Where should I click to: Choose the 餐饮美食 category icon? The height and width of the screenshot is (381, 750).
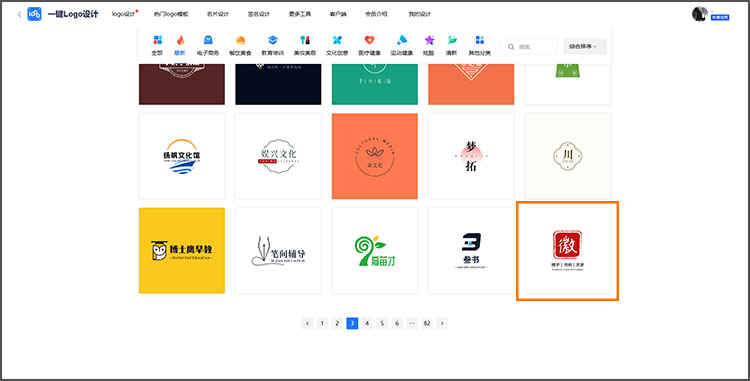click(240, 40)
